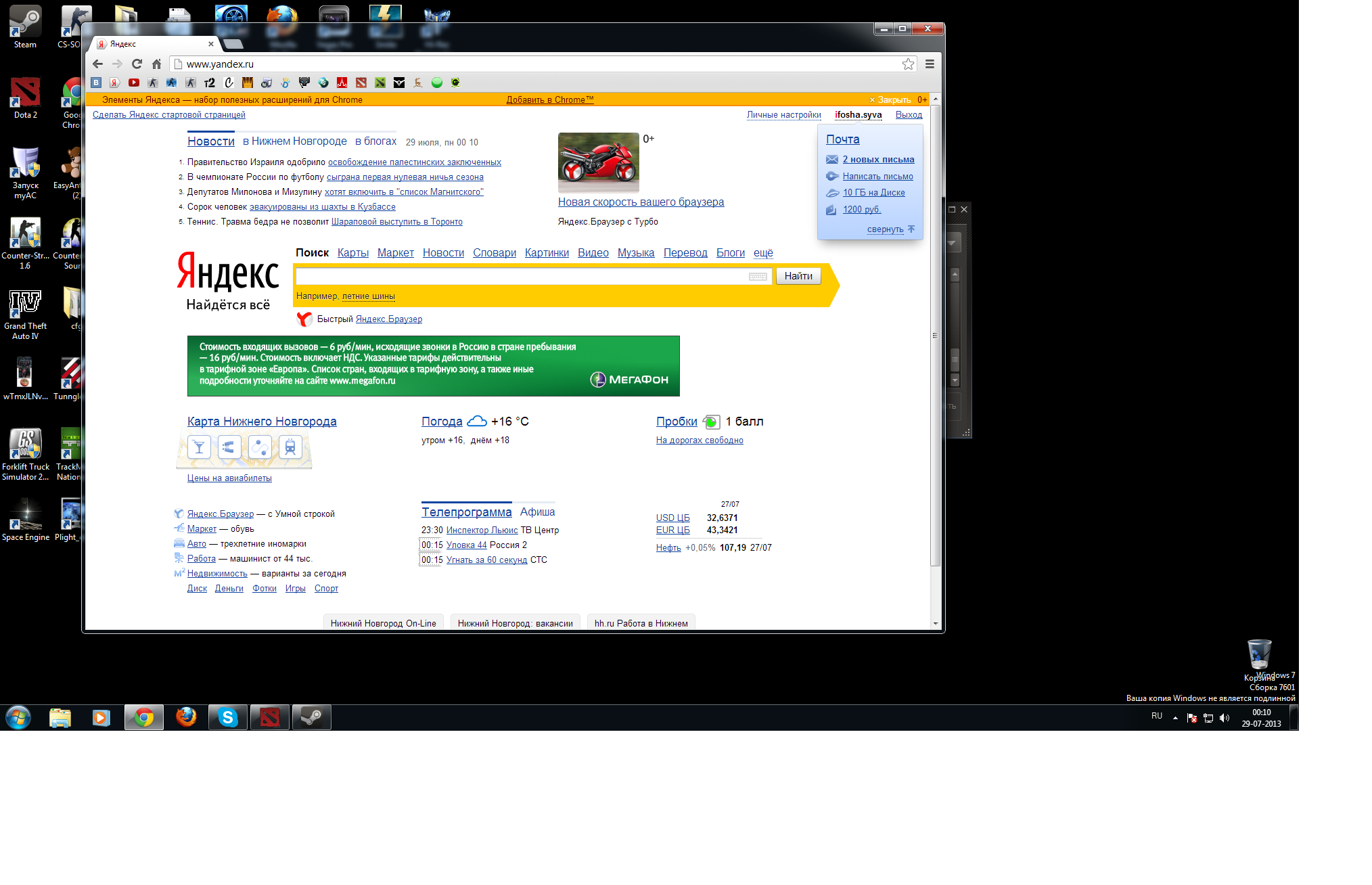The height and width of the screenshot is (885, 1372).
Task: Reload the Yandex page
Action: 137,64
